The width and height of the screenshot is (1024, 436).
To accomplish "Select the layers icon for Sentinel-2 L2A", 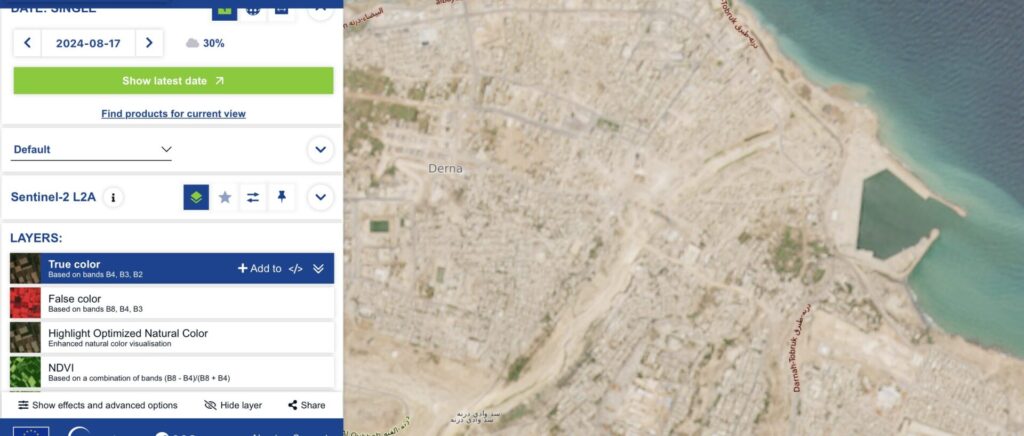I will pos(196,197).
